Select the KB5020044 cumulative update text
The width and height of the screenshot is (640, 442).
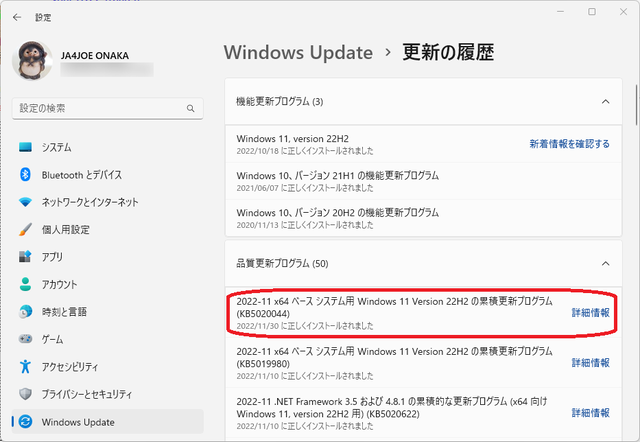coord(394,307)
